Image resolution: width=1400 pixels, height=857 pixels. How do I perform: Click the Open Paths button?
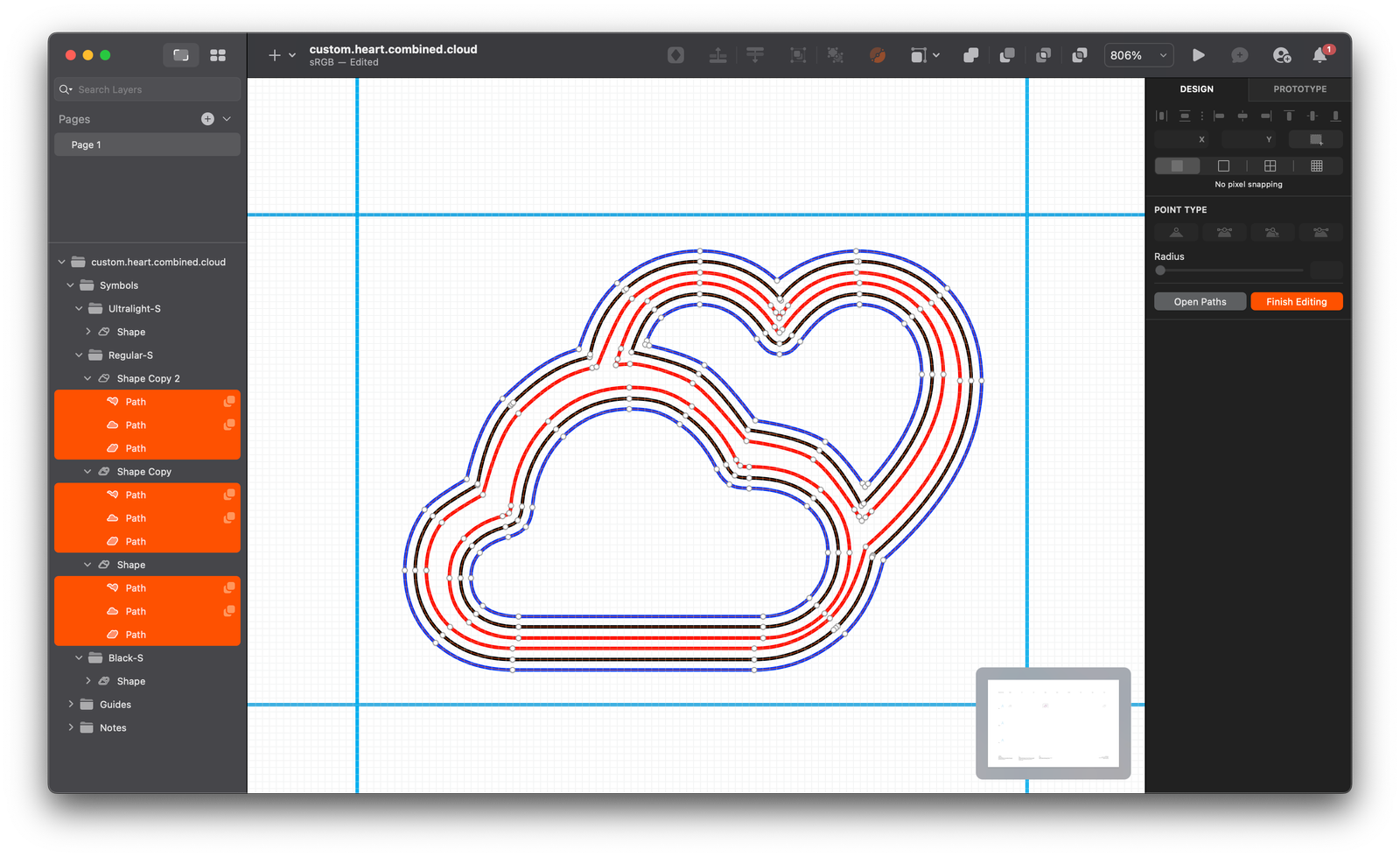click(1200, 300)
